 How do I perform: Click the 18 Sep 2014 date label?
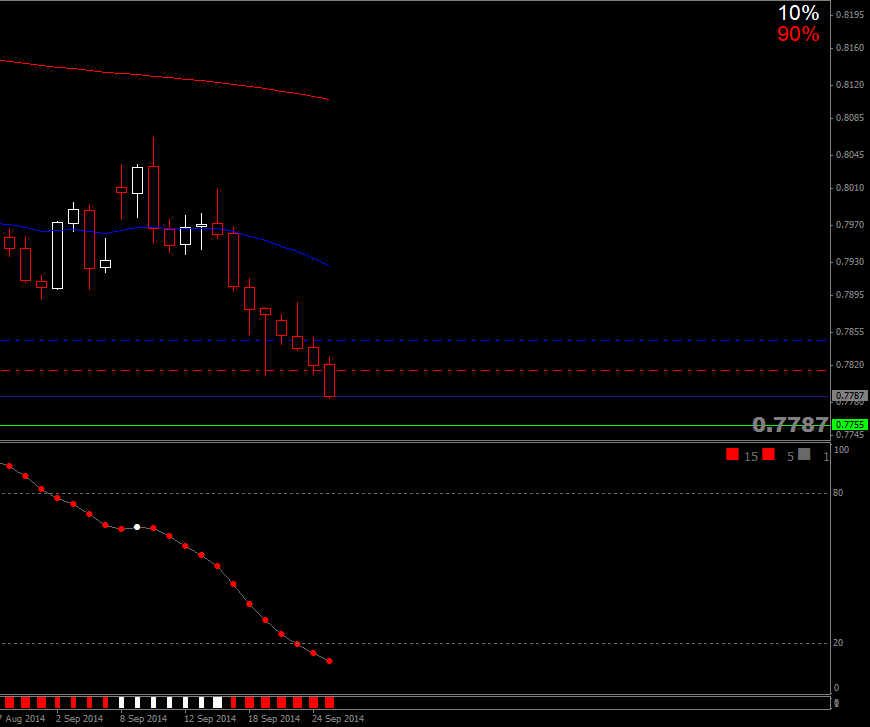pos(274,719)
